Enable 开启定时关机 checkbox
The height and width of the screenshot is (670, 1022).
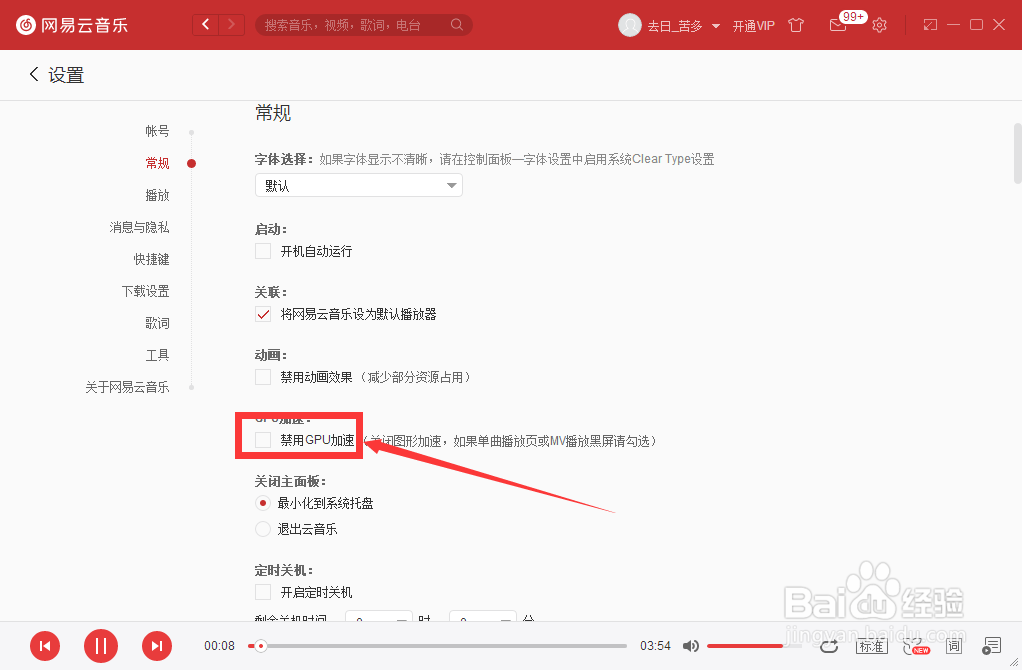click(x=263, y=592)
